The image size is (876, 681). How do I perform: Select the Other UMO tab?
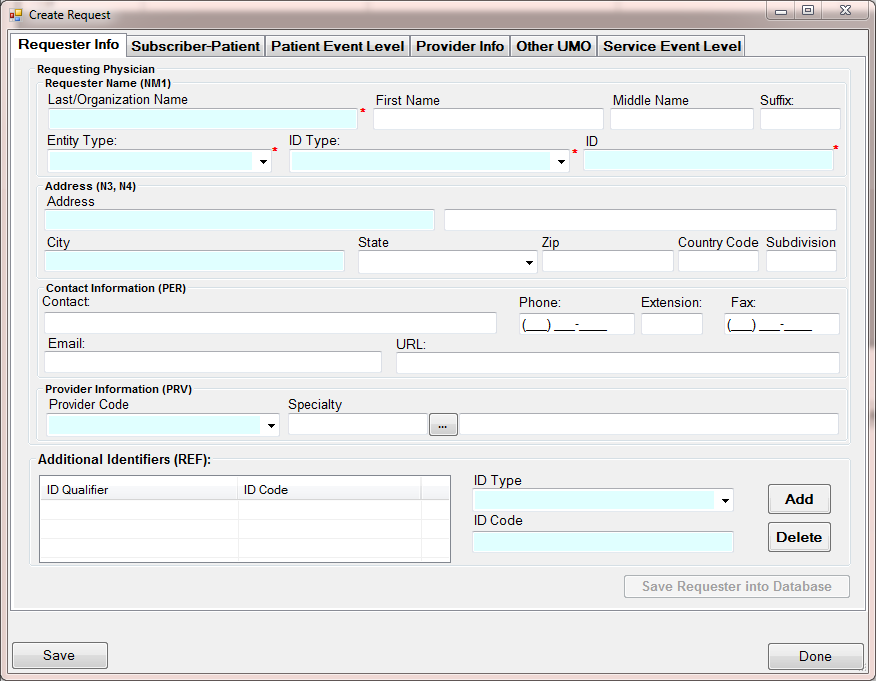pyautogui.click(x=554, y=46)
